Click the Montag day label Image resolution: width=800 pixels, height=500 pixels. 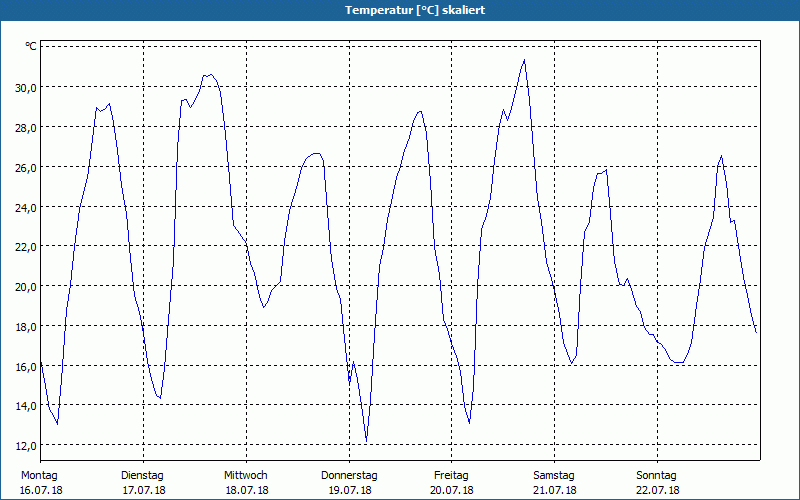39,476
